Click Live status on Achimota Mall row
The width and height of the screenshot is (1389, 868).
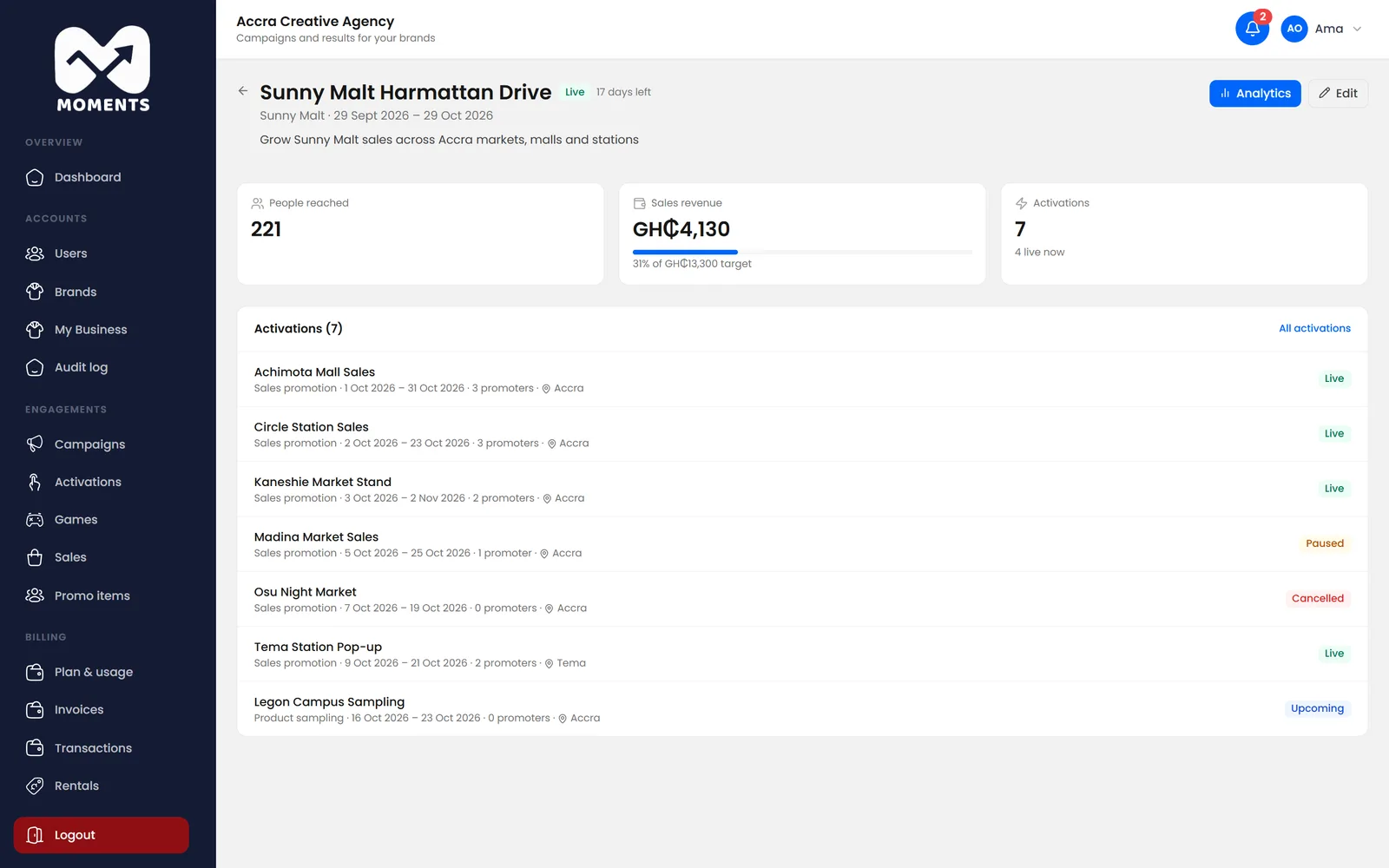click(x=1334, y=378)
